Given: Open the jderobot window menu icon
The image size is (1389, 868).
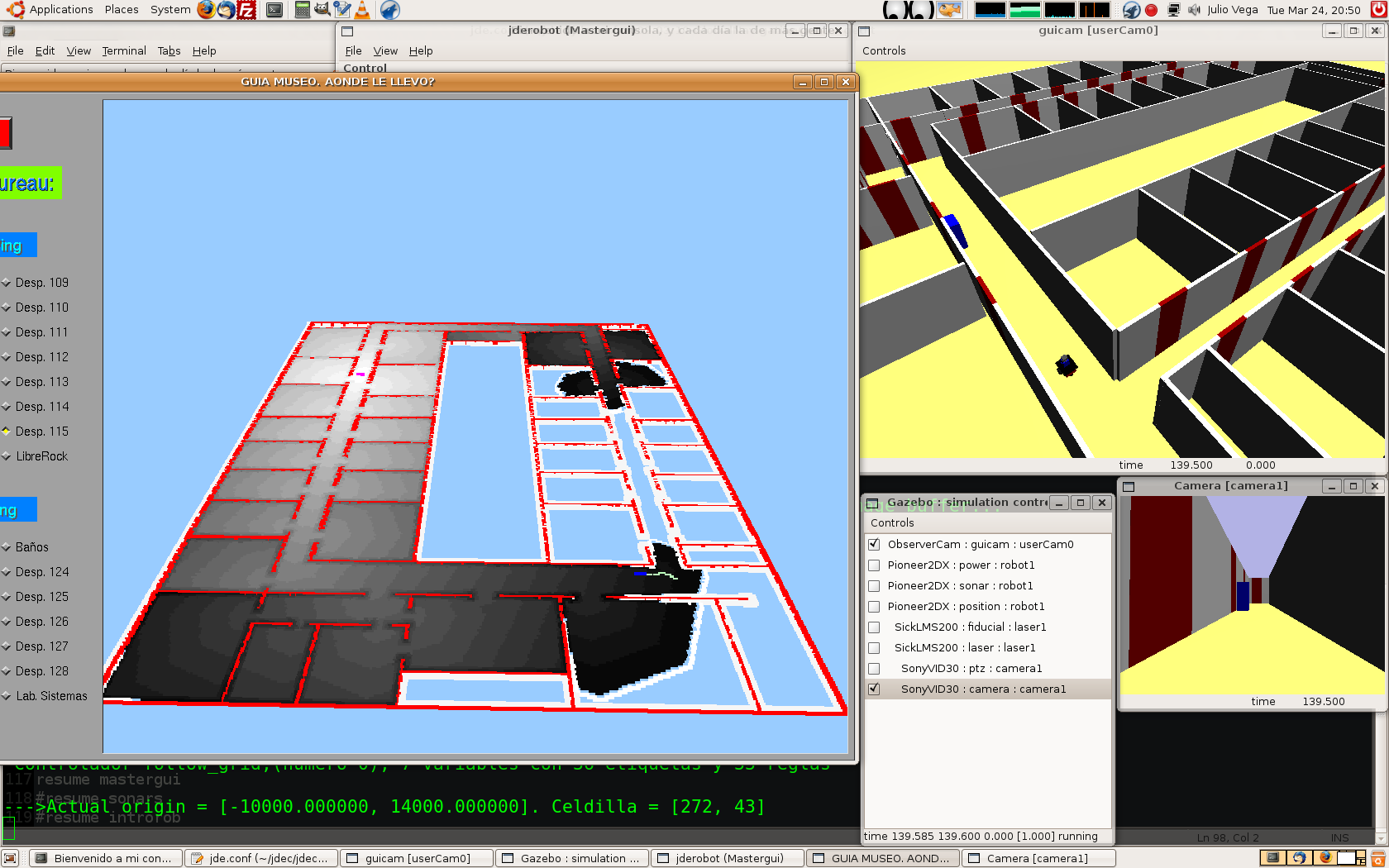Looking at the screenshot, I should click(347, 31).
